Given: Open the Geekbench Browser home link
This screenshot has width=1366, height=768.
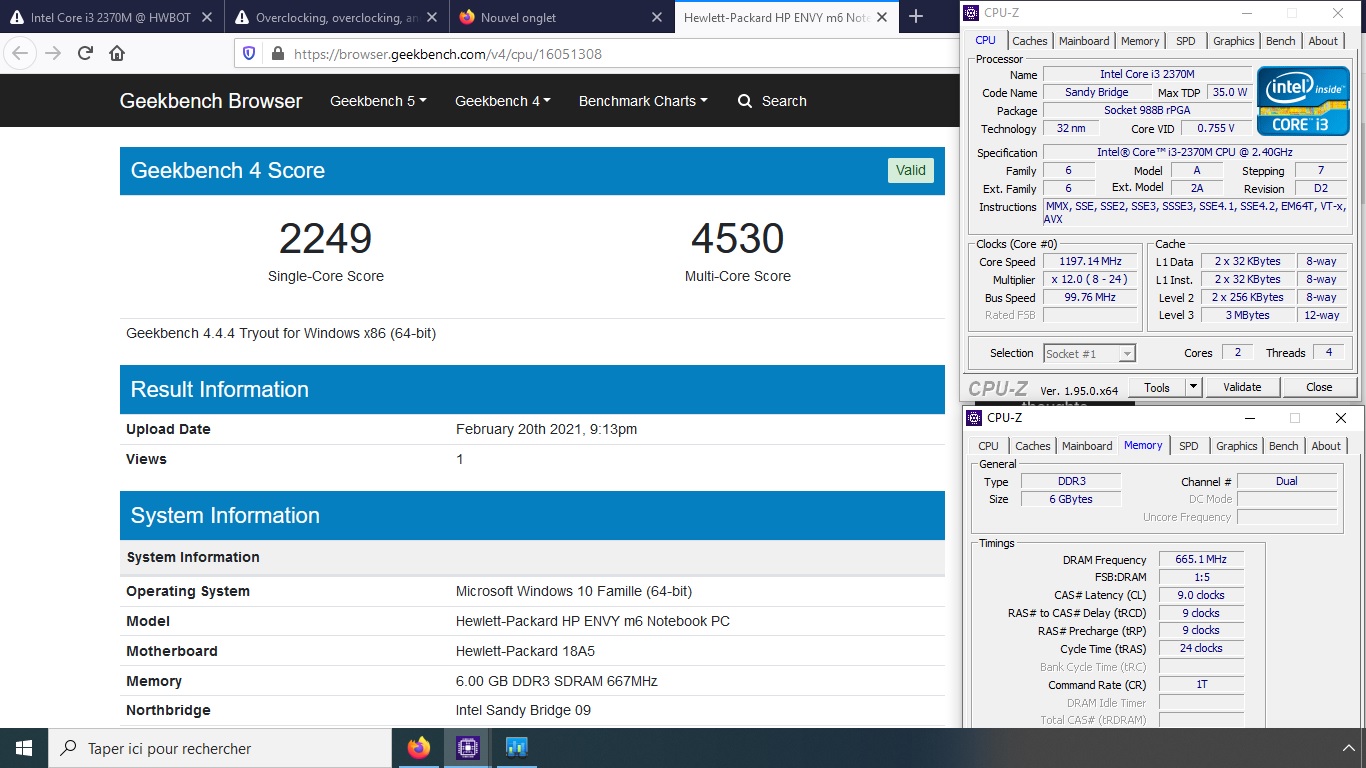Looking at the screenshot, I should tap(210, 101).
